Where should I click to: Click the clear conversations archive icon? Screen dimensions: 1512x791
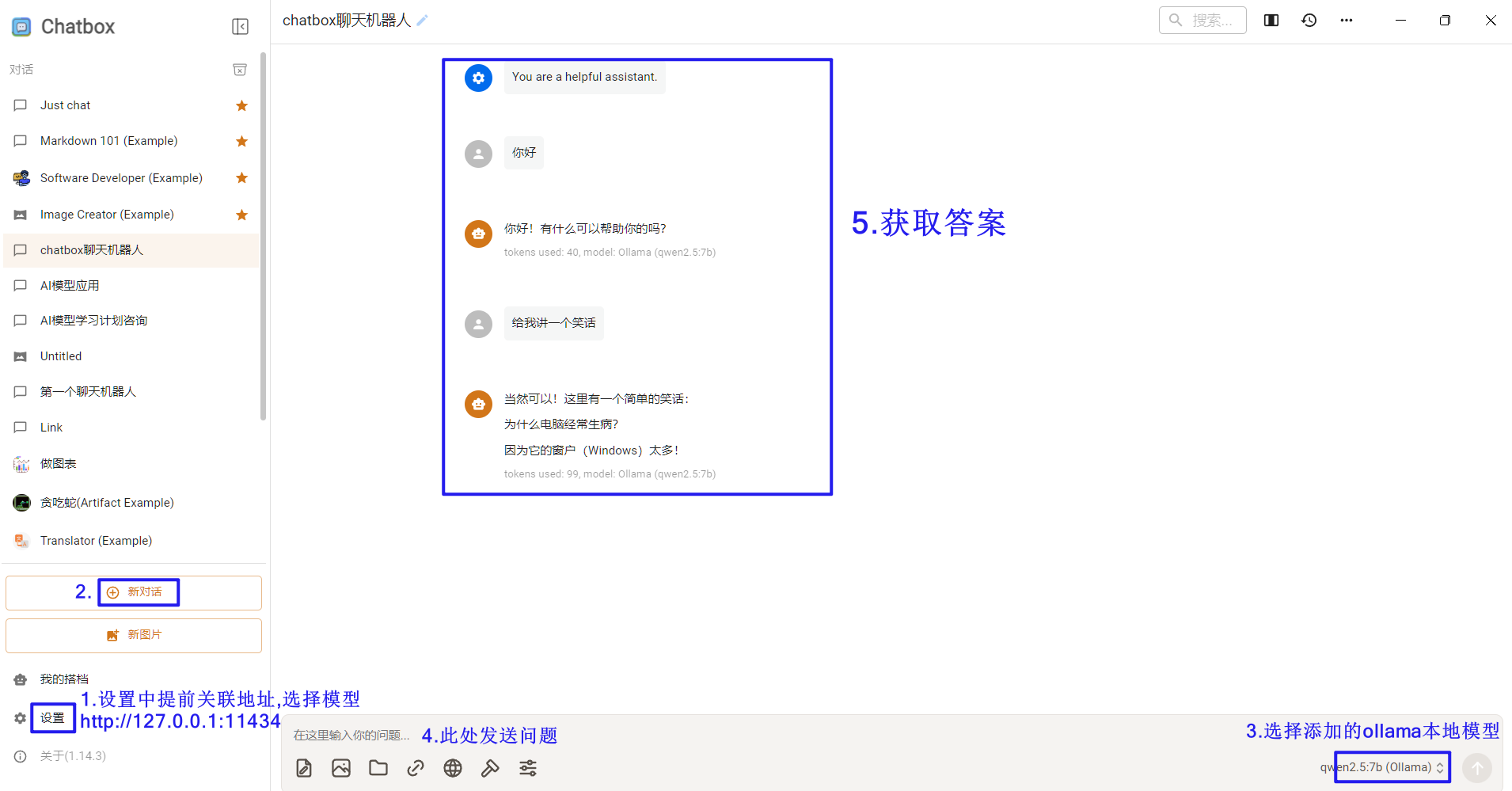coord(240,70)
